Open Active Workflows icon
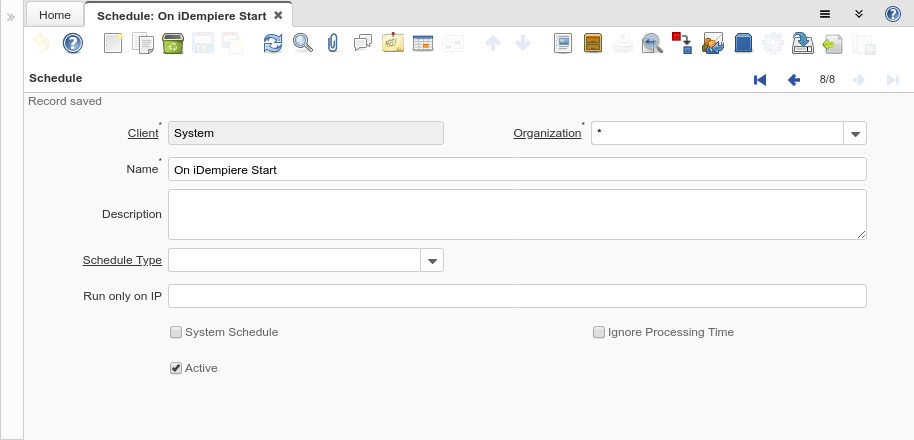914x440 pixels. [x=683, y=43]
